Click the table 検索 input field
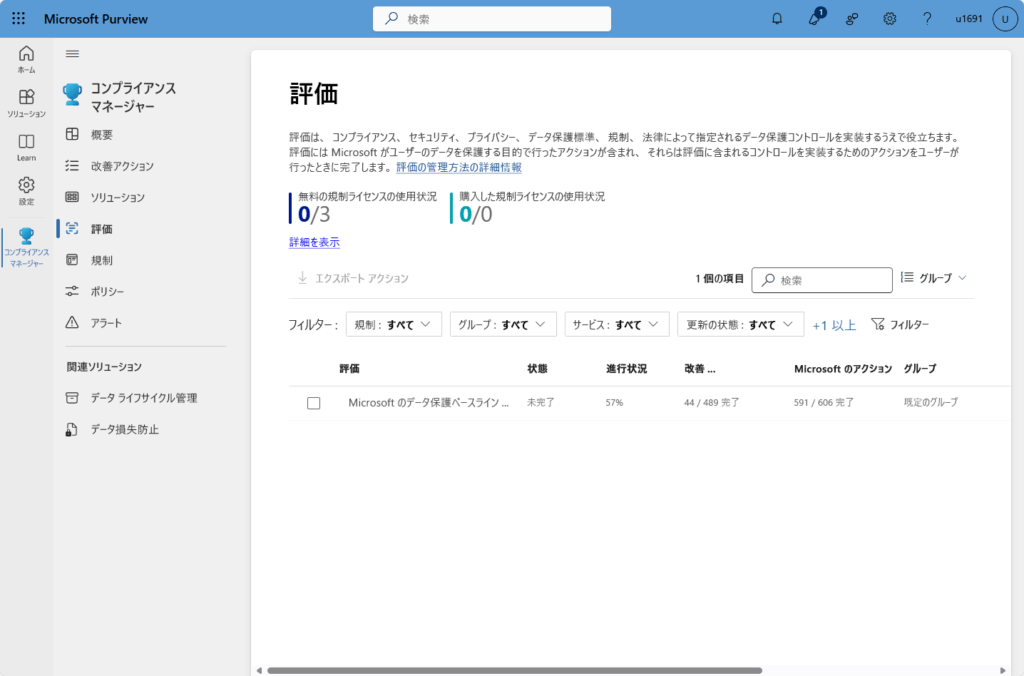The height and width of the screenshot is (676, 1024). (x=832, y=280)
